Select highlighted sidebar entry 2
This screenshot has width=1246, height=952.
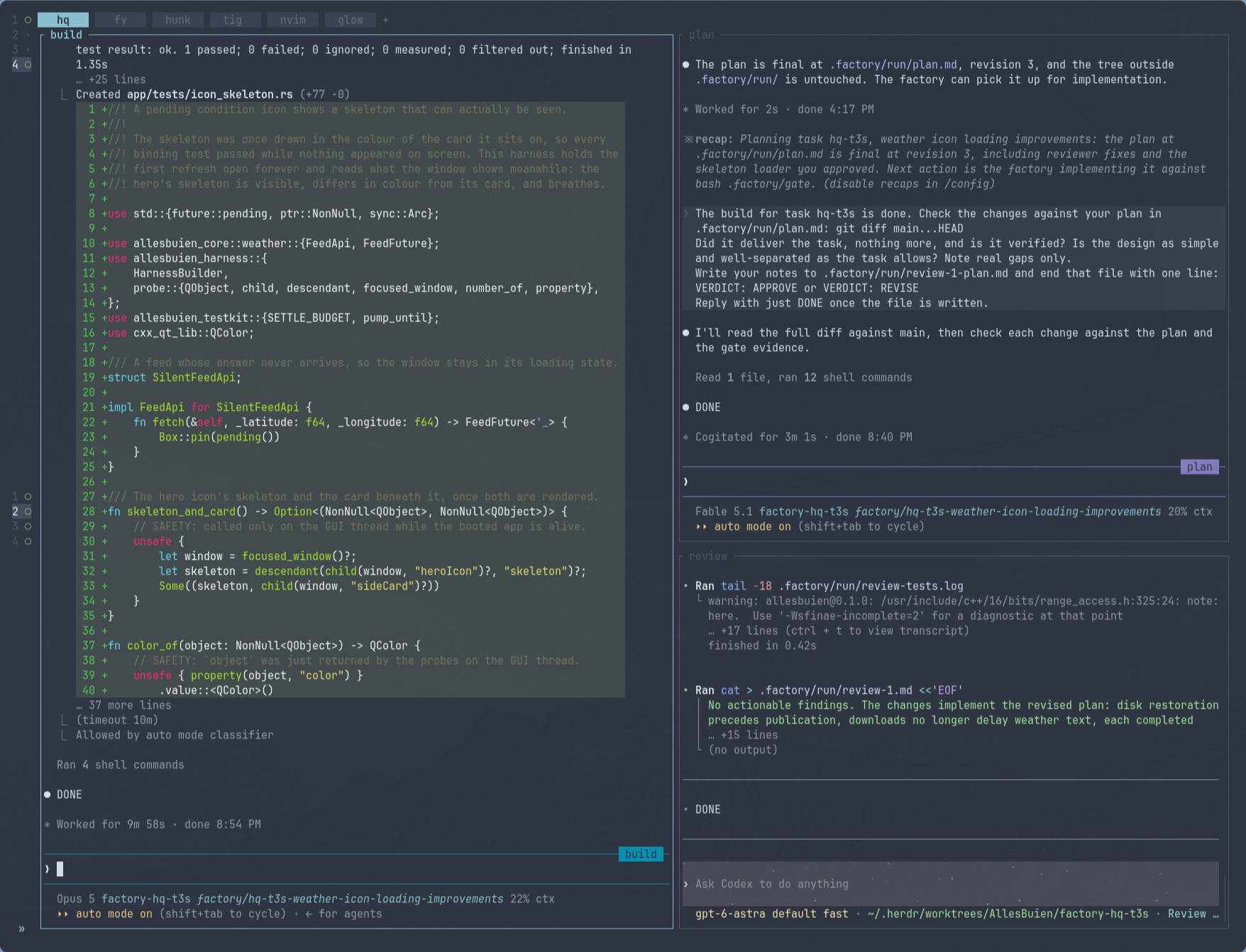click(21, 511)
